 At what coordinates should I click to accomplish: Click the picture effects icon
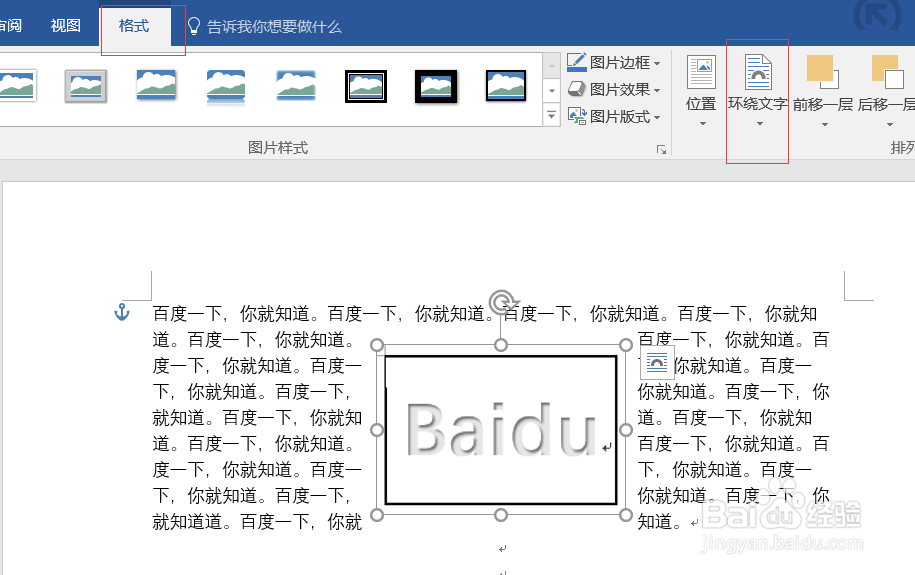coord(577,89)
